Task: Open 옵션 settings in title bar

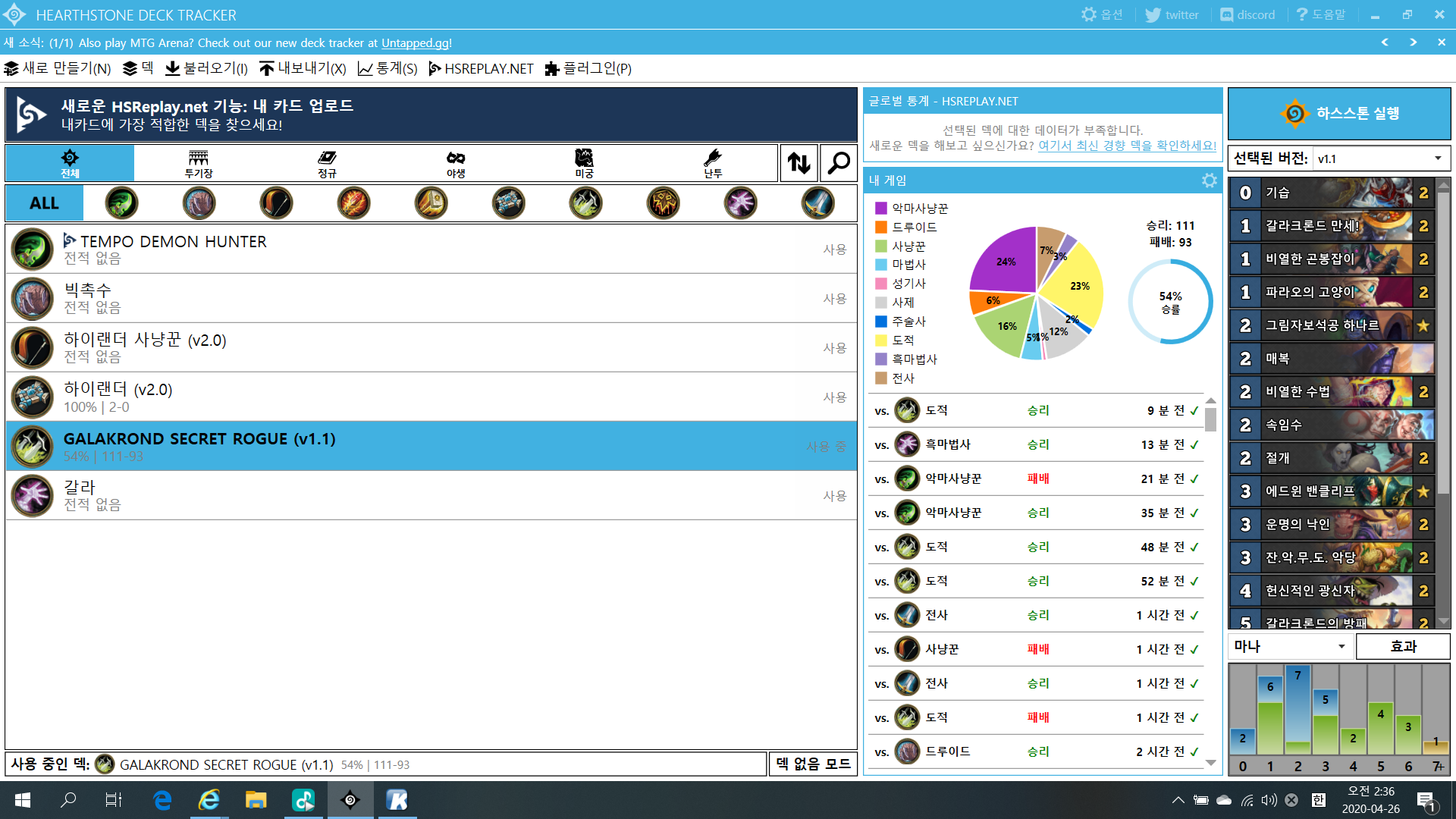Action: [1101, 14]
